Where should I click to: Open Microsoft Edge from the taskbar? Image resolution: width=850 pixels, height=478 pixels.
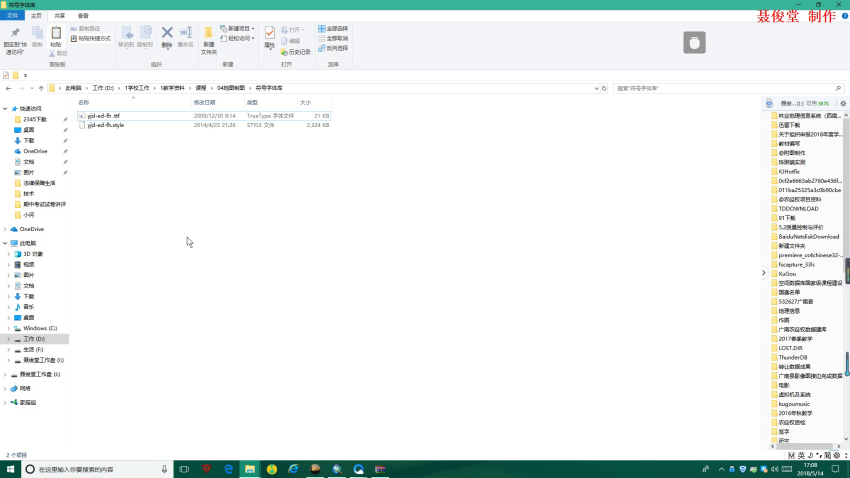tap(228, 469)
